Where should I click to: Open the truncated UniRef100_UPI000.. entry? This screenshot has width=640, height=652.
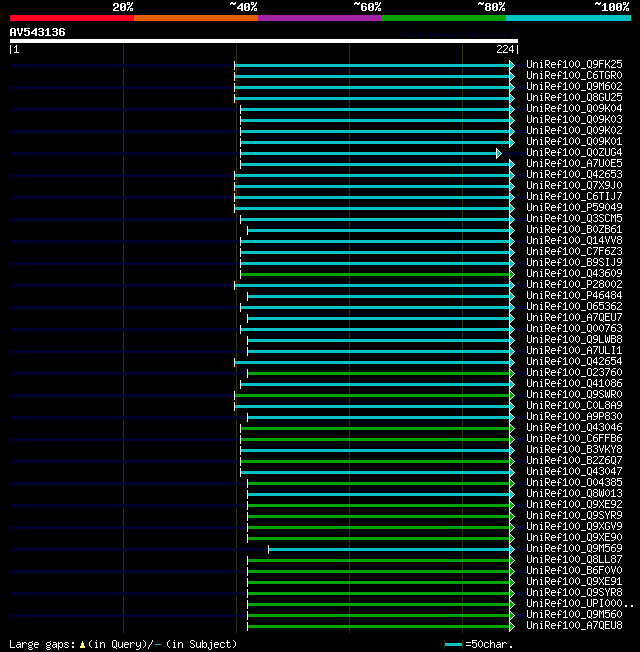580,603
